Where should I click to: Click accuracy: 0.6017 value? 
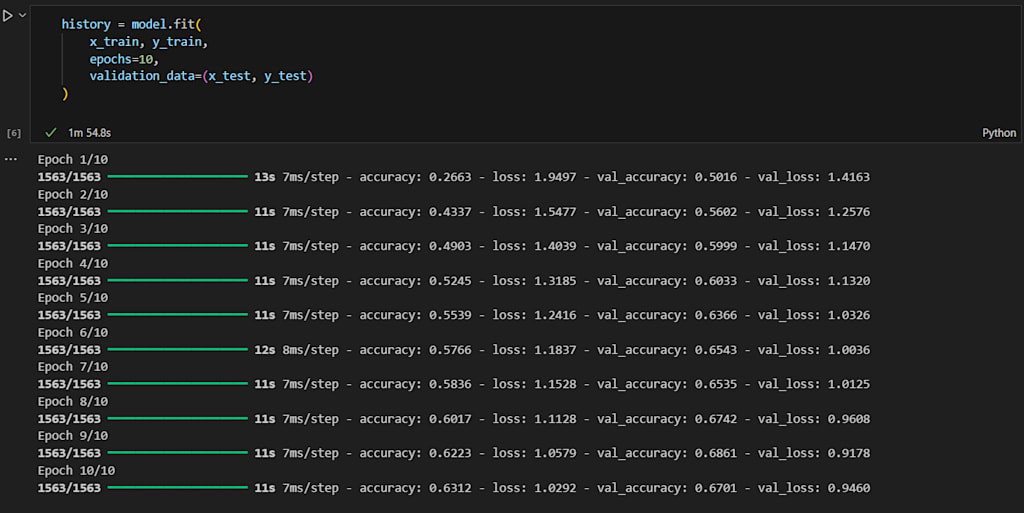[x=415, y=419]
